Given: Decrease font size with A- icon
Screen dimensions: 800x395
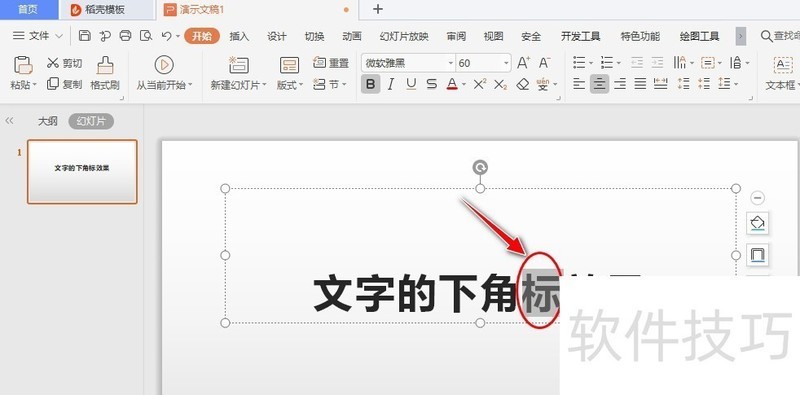Looking at the screenshot, I should pos(544,63).
